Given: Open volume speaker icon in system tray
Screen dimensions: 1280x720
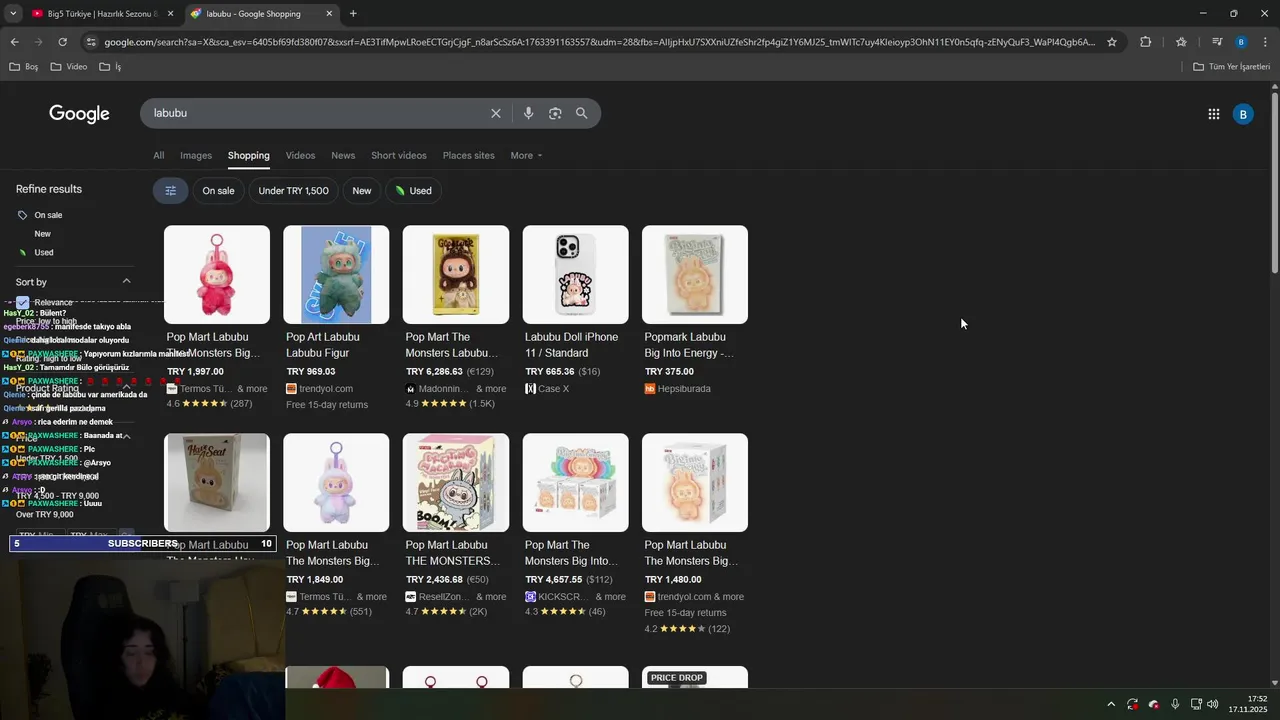Looking at the screenshot, I should [1213, 704].
